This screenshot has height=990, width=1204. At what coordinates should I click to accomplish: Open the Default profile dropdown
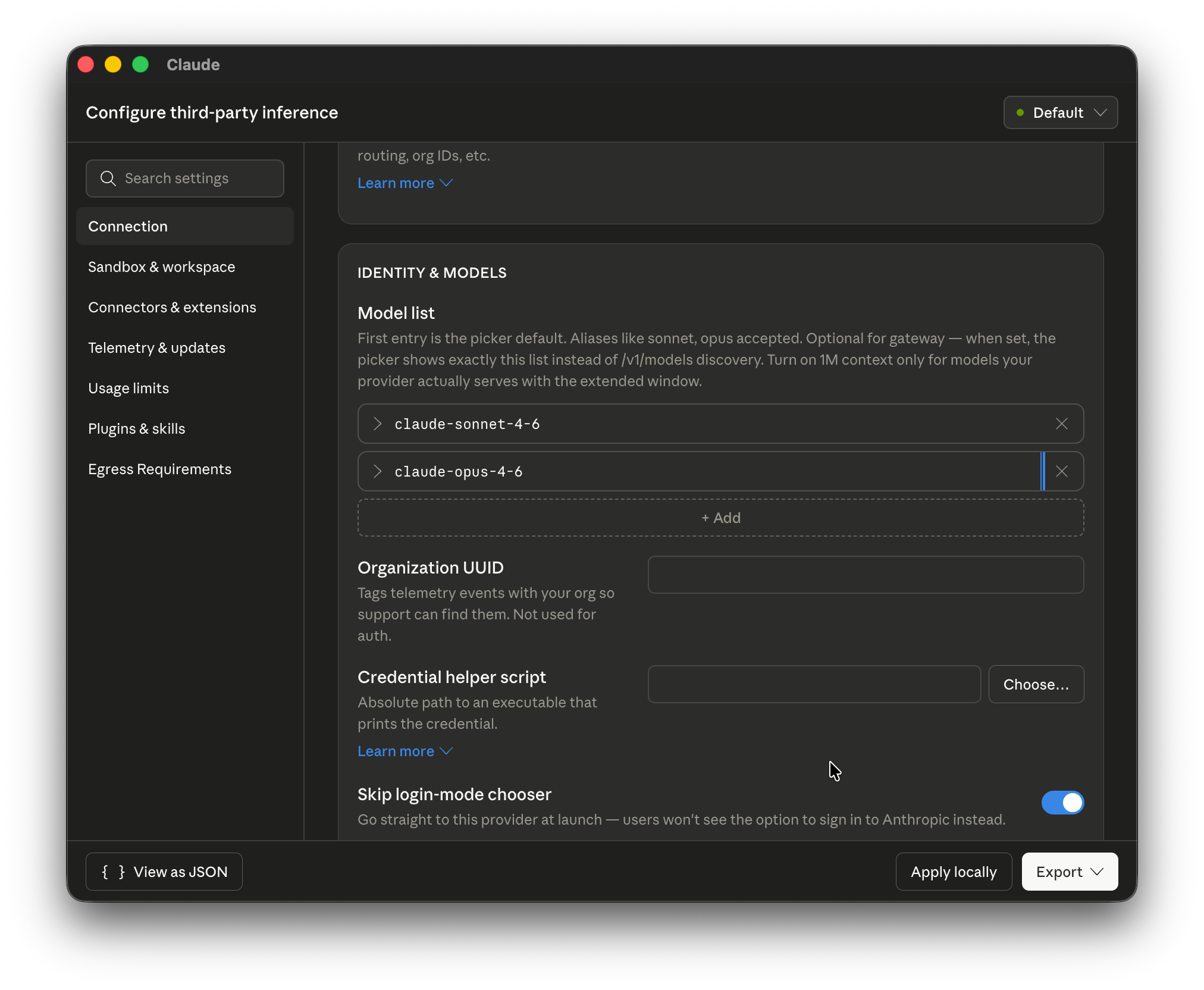click(1061, 112)
